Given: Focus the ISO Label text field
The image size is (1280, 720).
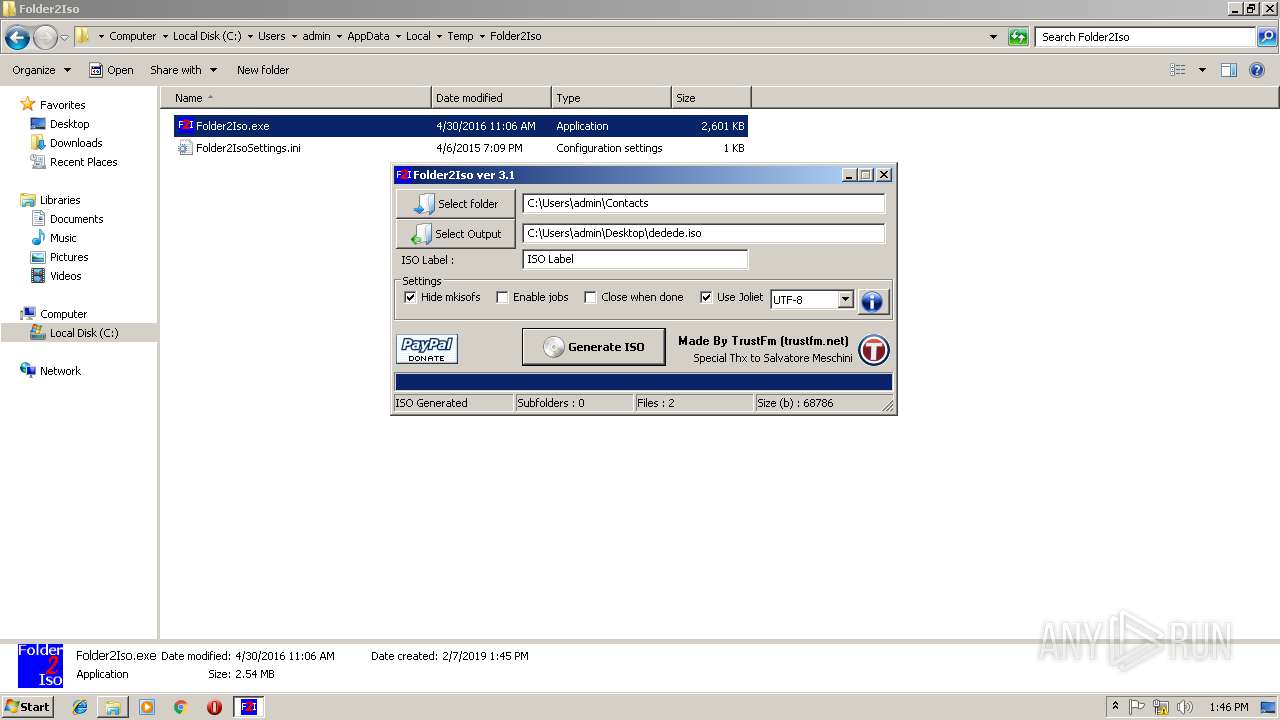Looking at the screenshot, I should [x=634, y=259].
